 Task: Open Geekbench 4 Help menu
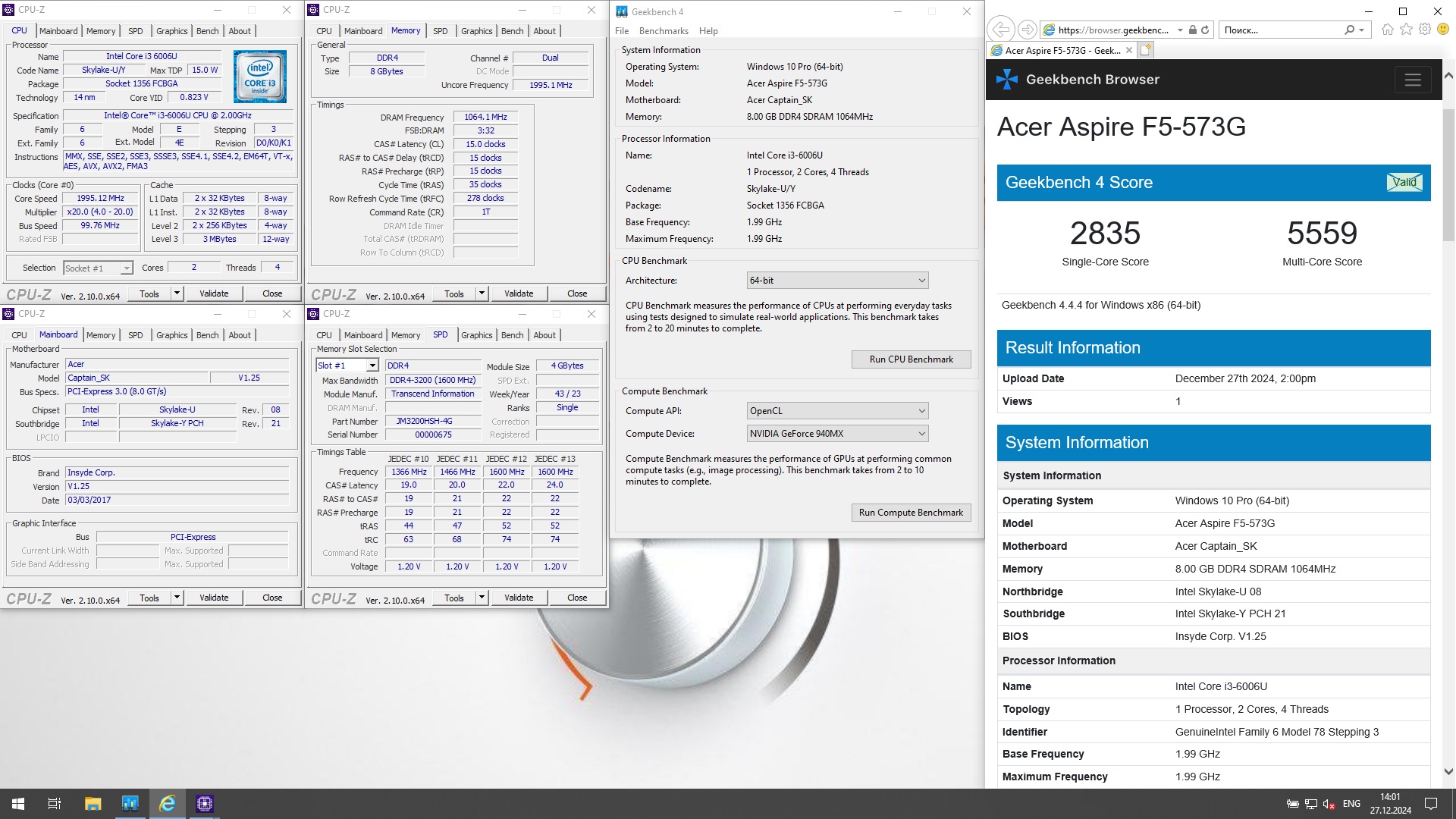pos(708,31)
